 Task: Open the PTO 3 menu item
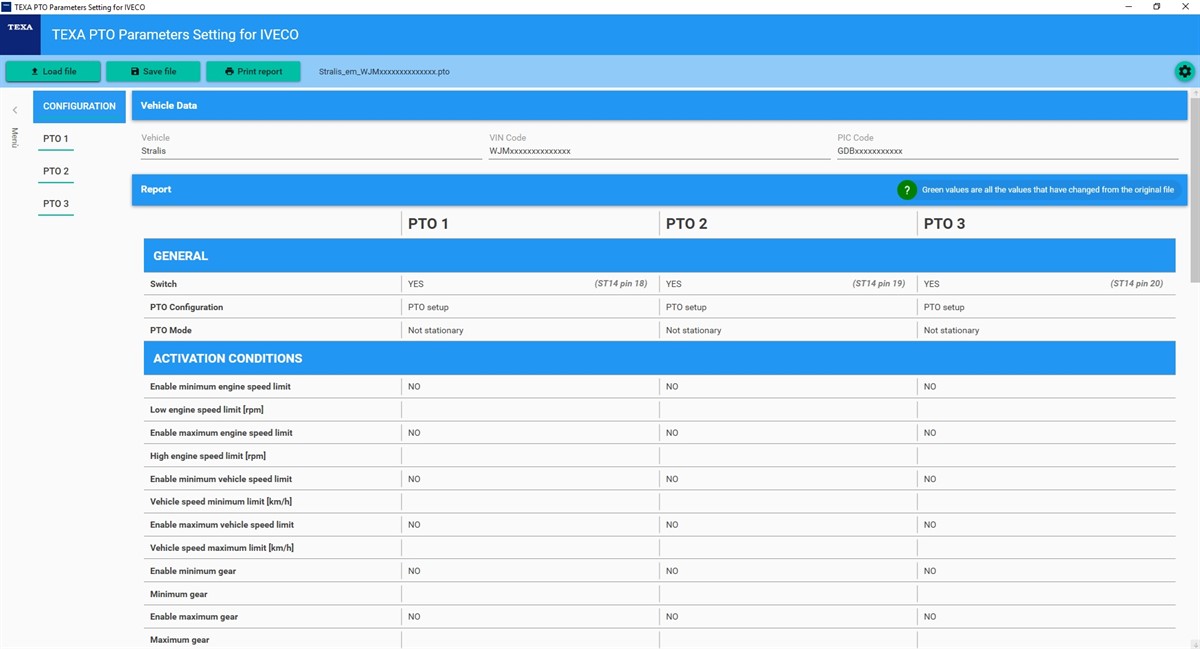[x=56, y=204]
